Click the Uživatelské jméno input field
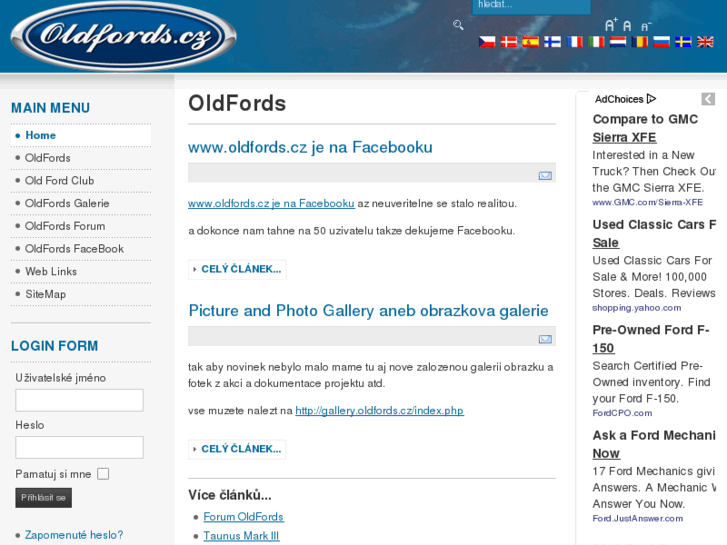The height and width of the screenshot is (545, 727). [79, 400]
